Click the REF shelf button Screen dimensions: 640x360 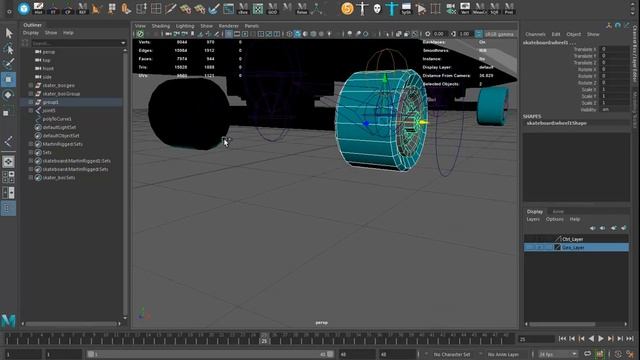[x=82, y=8]
